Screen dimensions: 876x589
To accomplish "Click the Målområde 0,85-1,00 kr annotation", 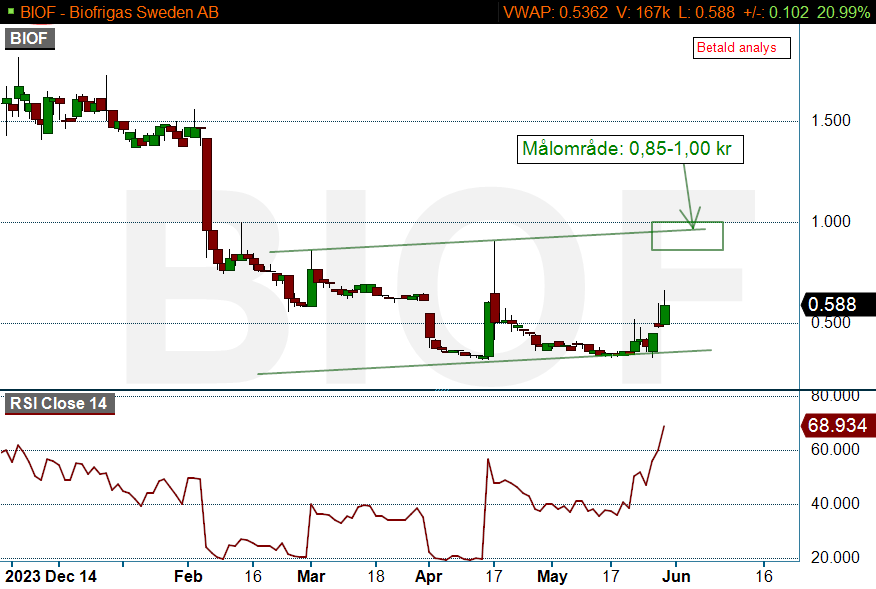I will [630, 149].
